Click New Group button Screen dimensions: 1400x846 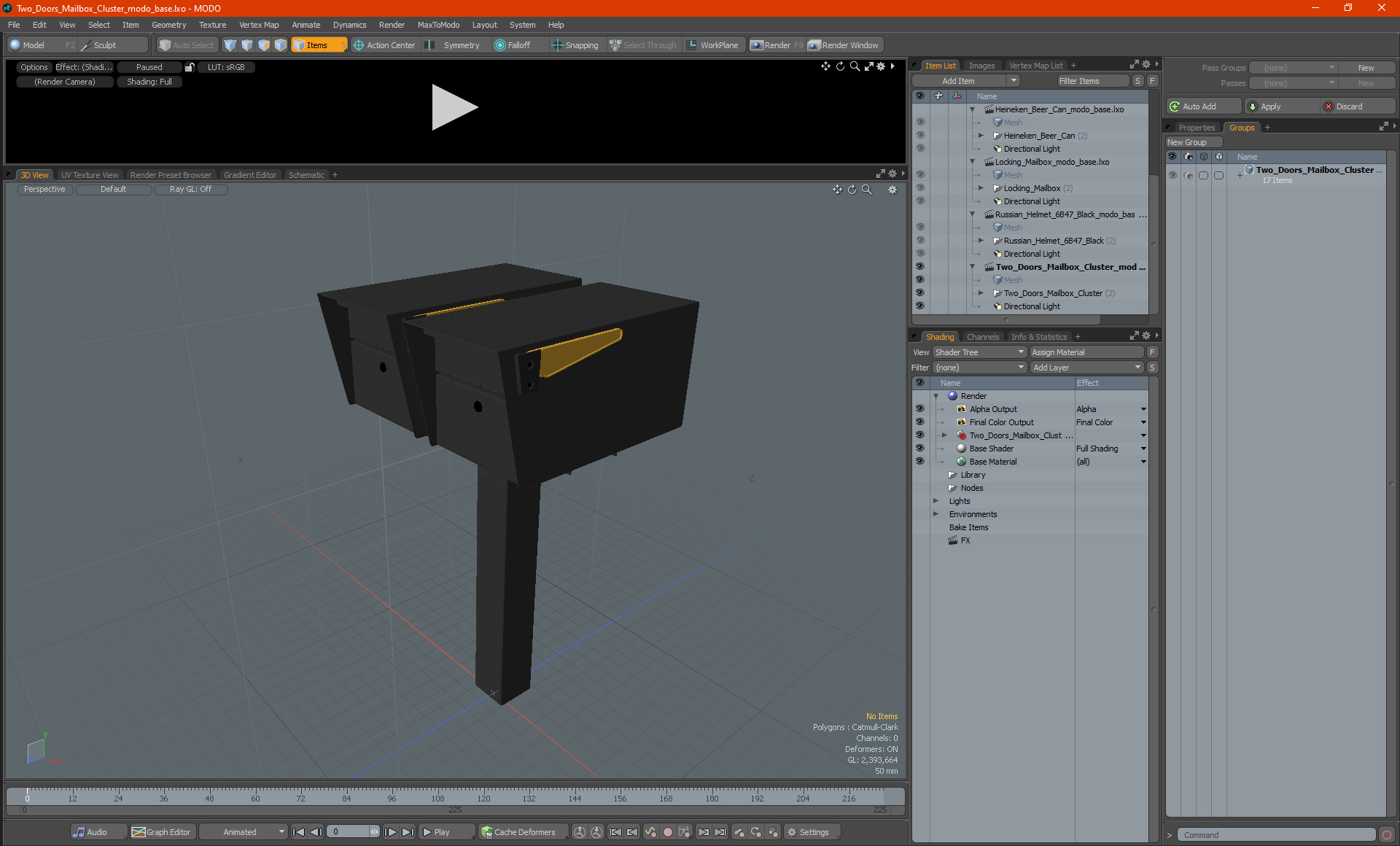click(1193, 142)
